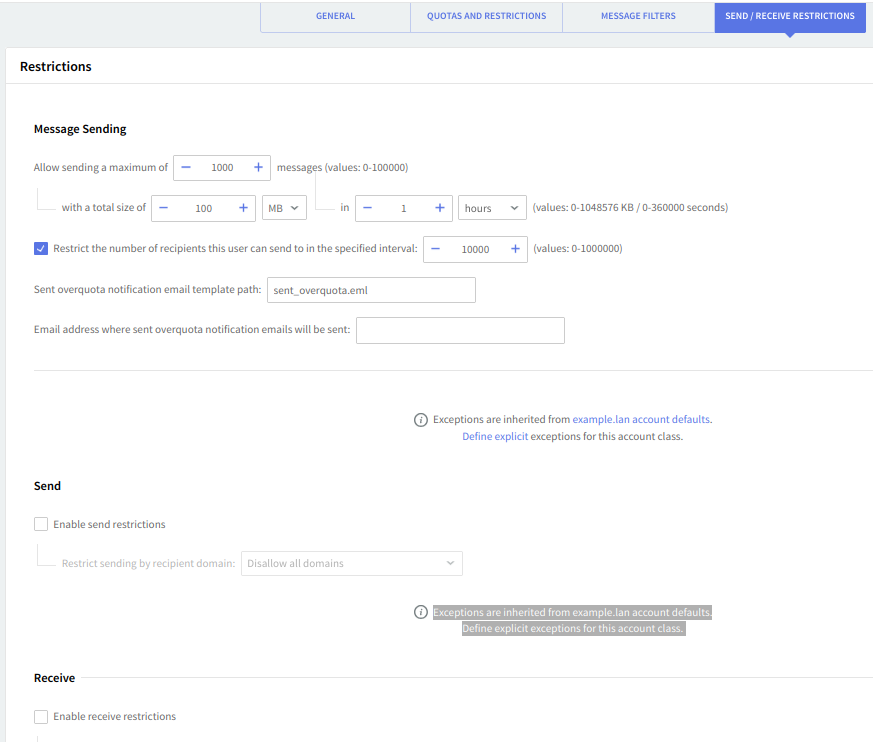This screenshot has height=742, width=873.
Task: Expand the Disallow all domains dropdown
Action: click(x=351, y=563)
